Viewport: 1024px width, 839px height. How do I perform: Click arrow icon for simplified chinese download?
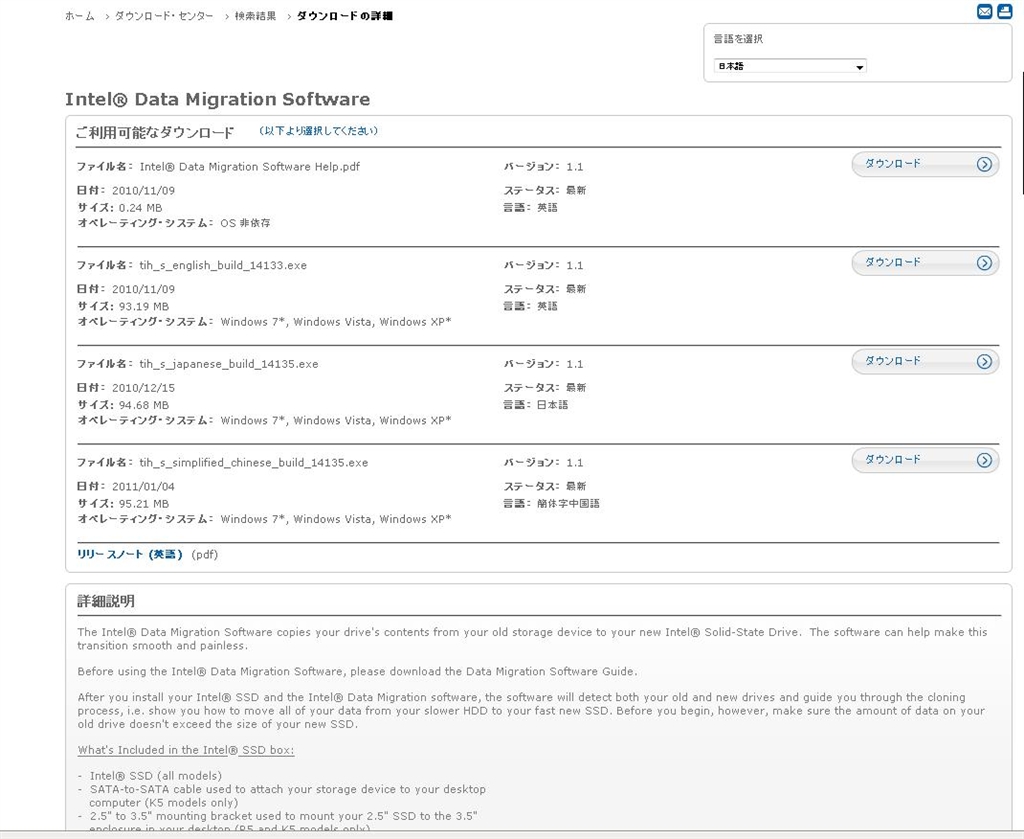coord(984,461)
